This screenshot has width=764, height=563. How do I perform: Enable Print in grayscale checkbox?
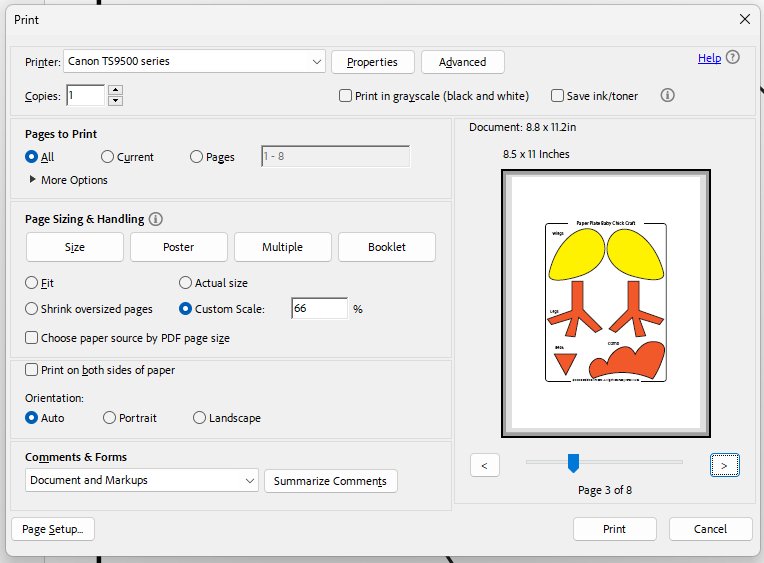345,96
